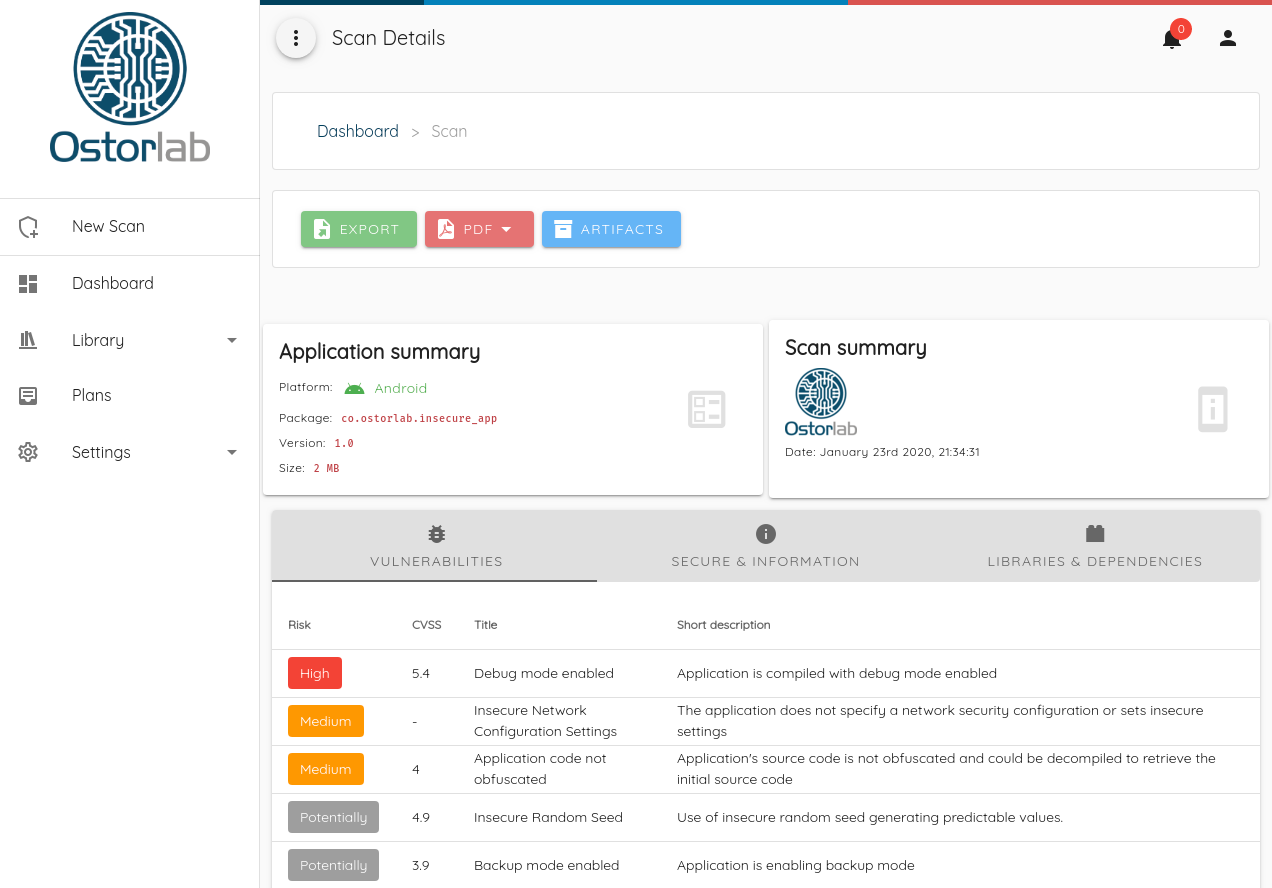Click the New Scan shield icon
This screenshot has height=888, width=1272.
[x=28, y=227]
